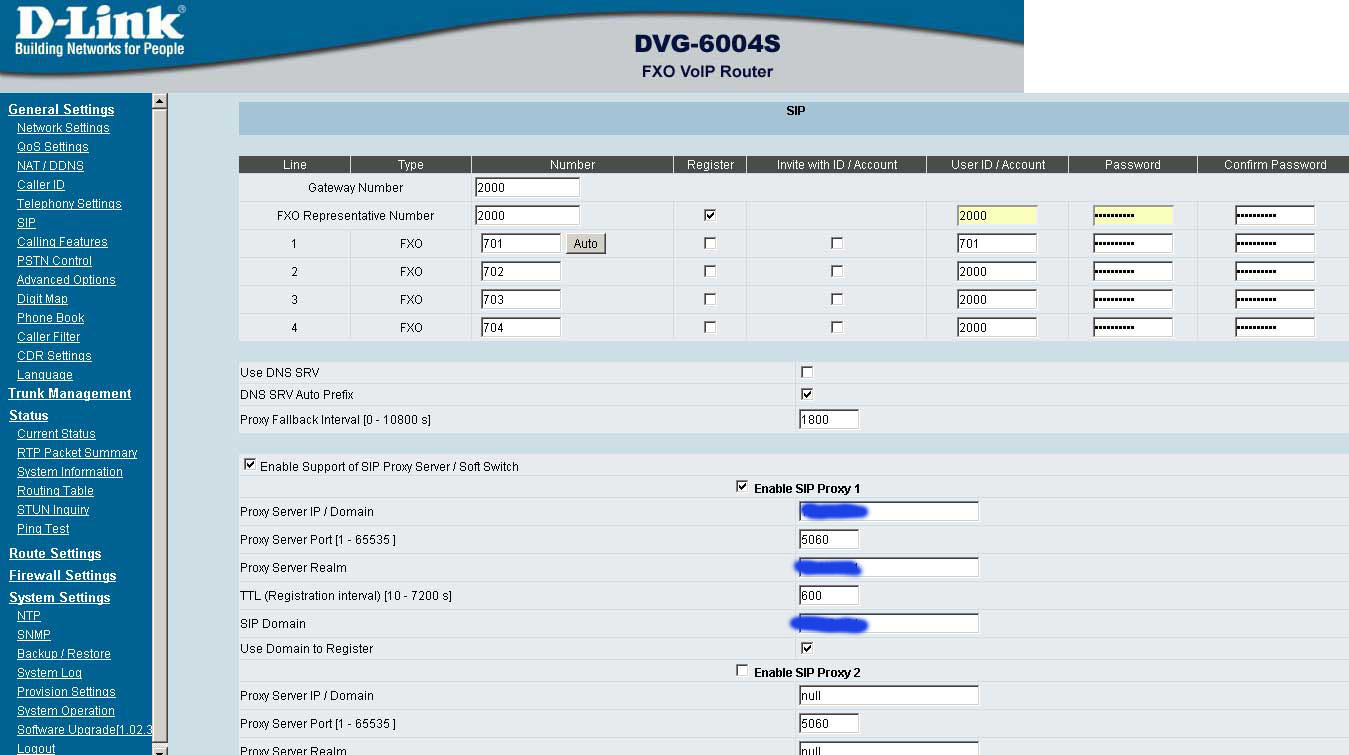Toggle Use Domain to Register checkbox
1349x755 pixels.
coord(807,648)
